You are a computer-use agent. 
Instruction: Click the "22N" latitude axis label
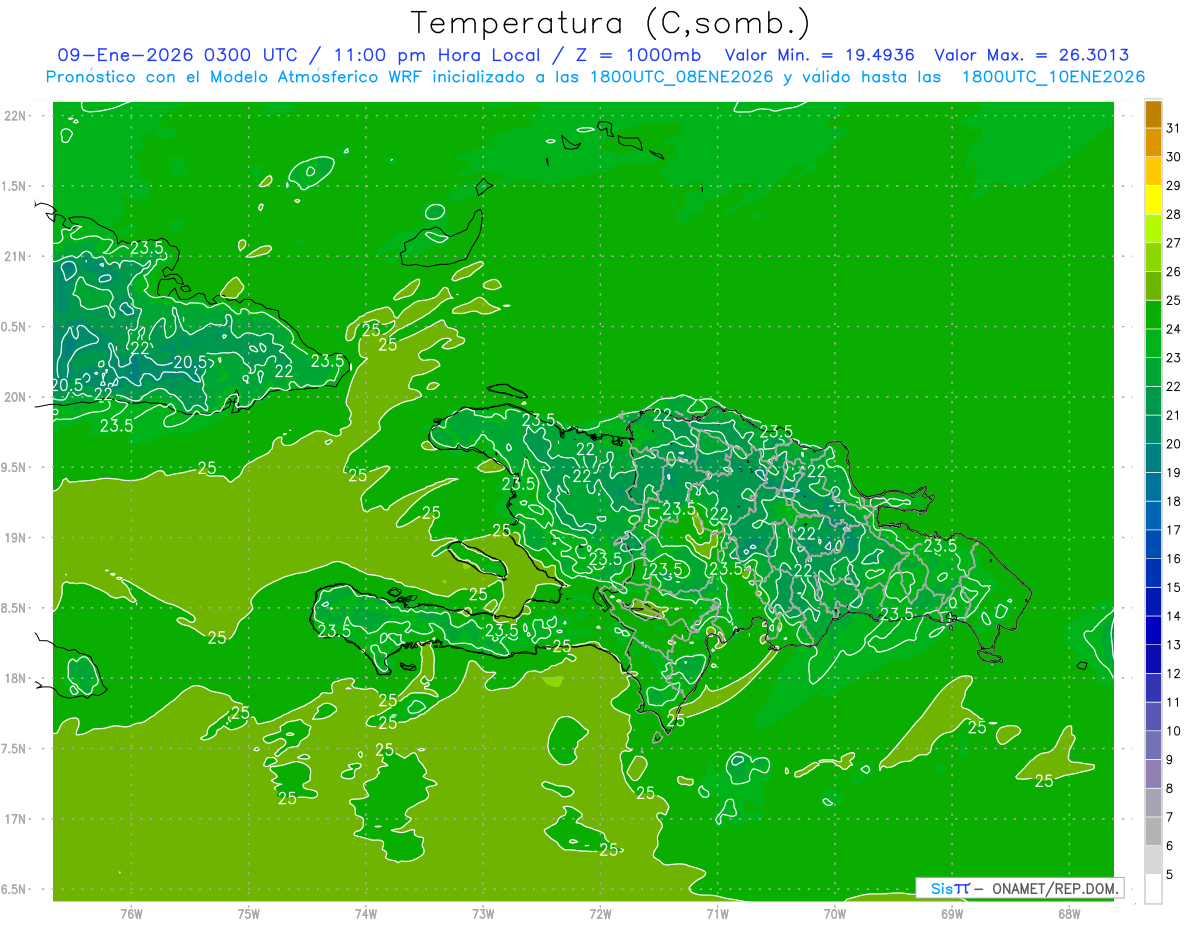16,116
